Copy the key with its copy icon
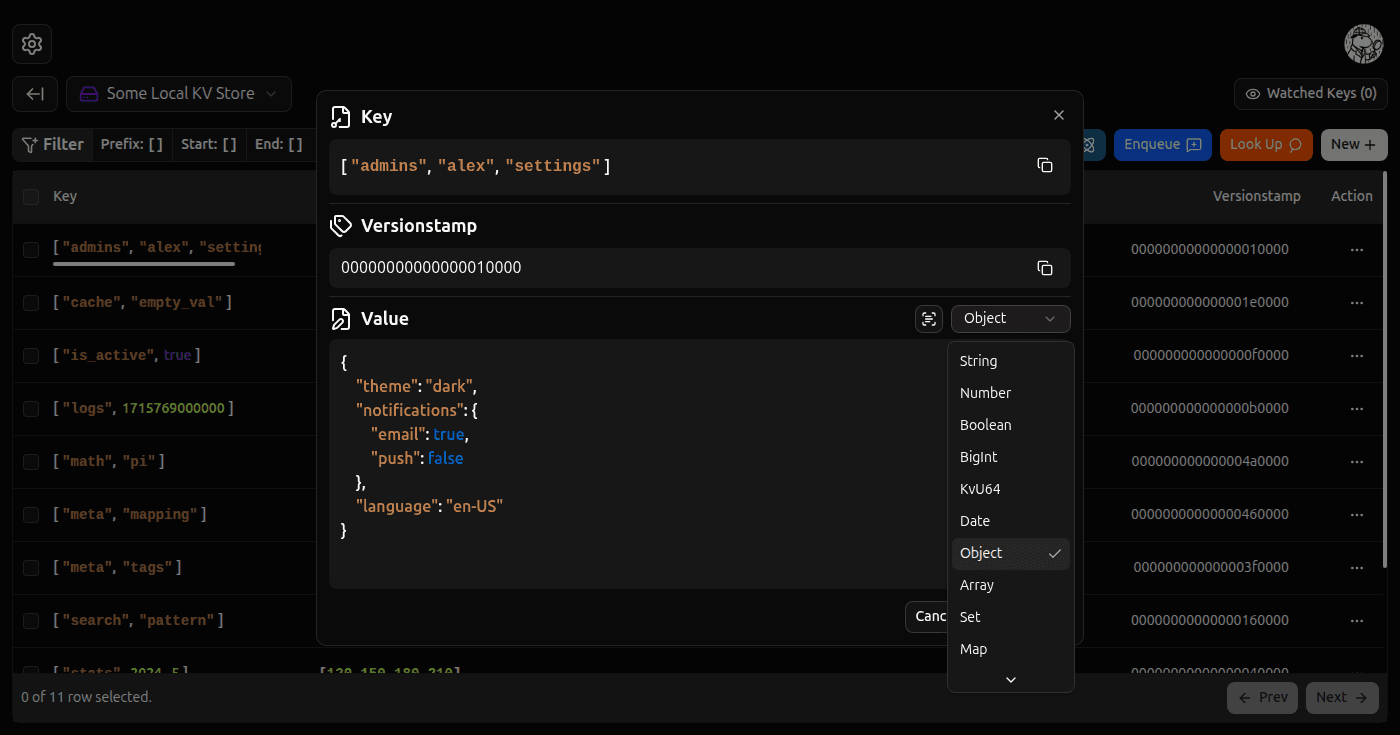This screenshot has height=735, width=1400. tap(1045, 165)
